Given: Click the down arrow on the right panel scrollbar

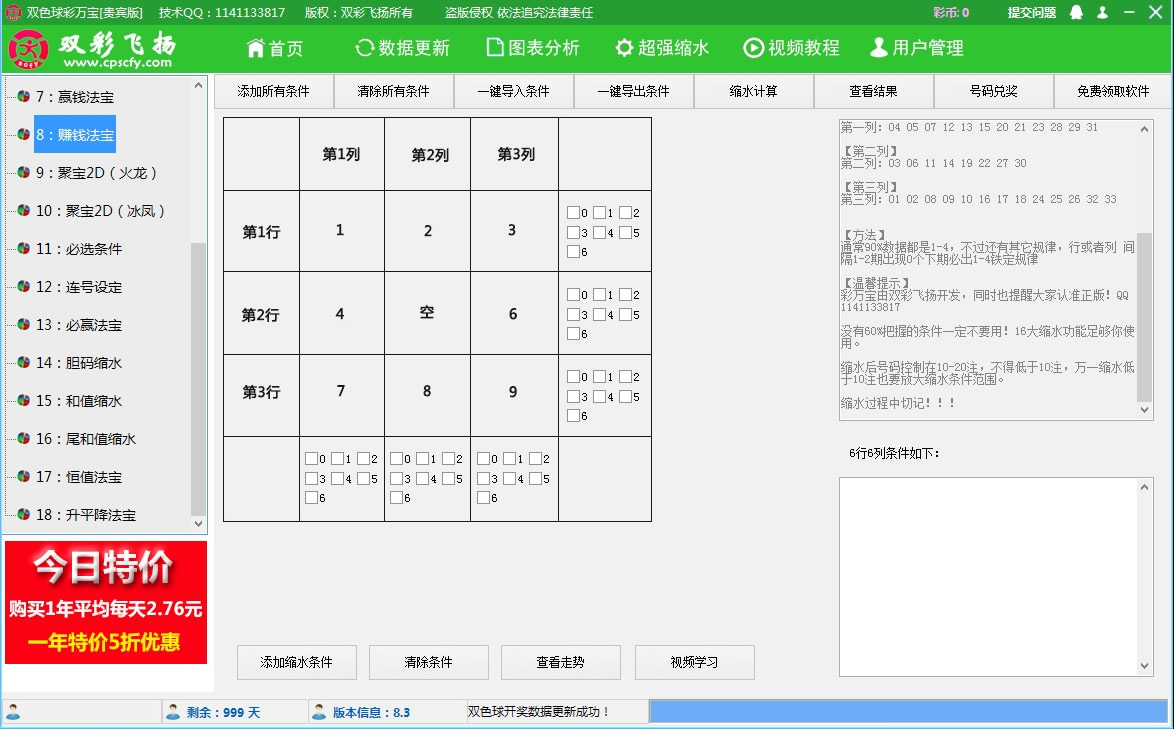Looking at the screenshot, I should [1144, 409].
